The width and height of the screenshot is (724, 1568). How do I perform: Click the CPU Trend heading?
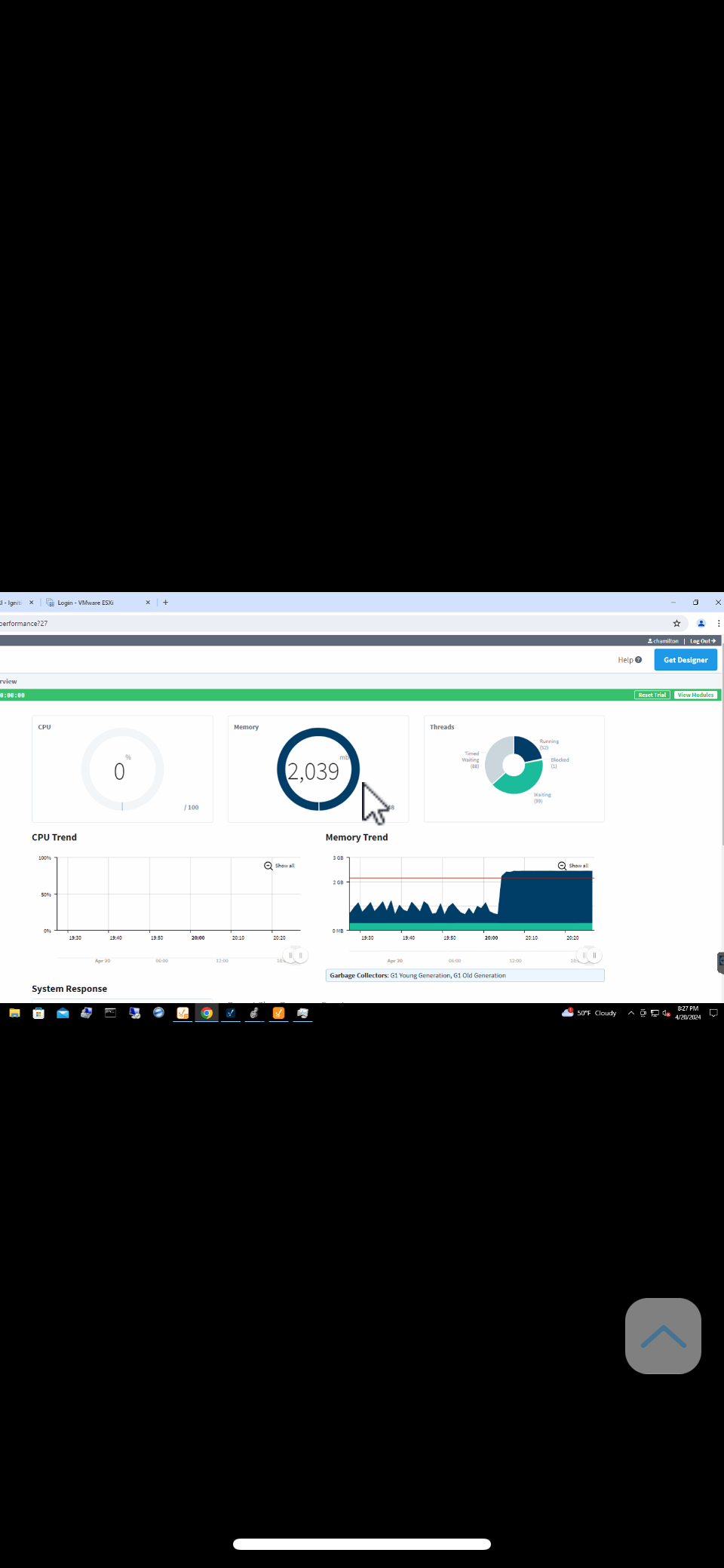click(x=54, y=837)
